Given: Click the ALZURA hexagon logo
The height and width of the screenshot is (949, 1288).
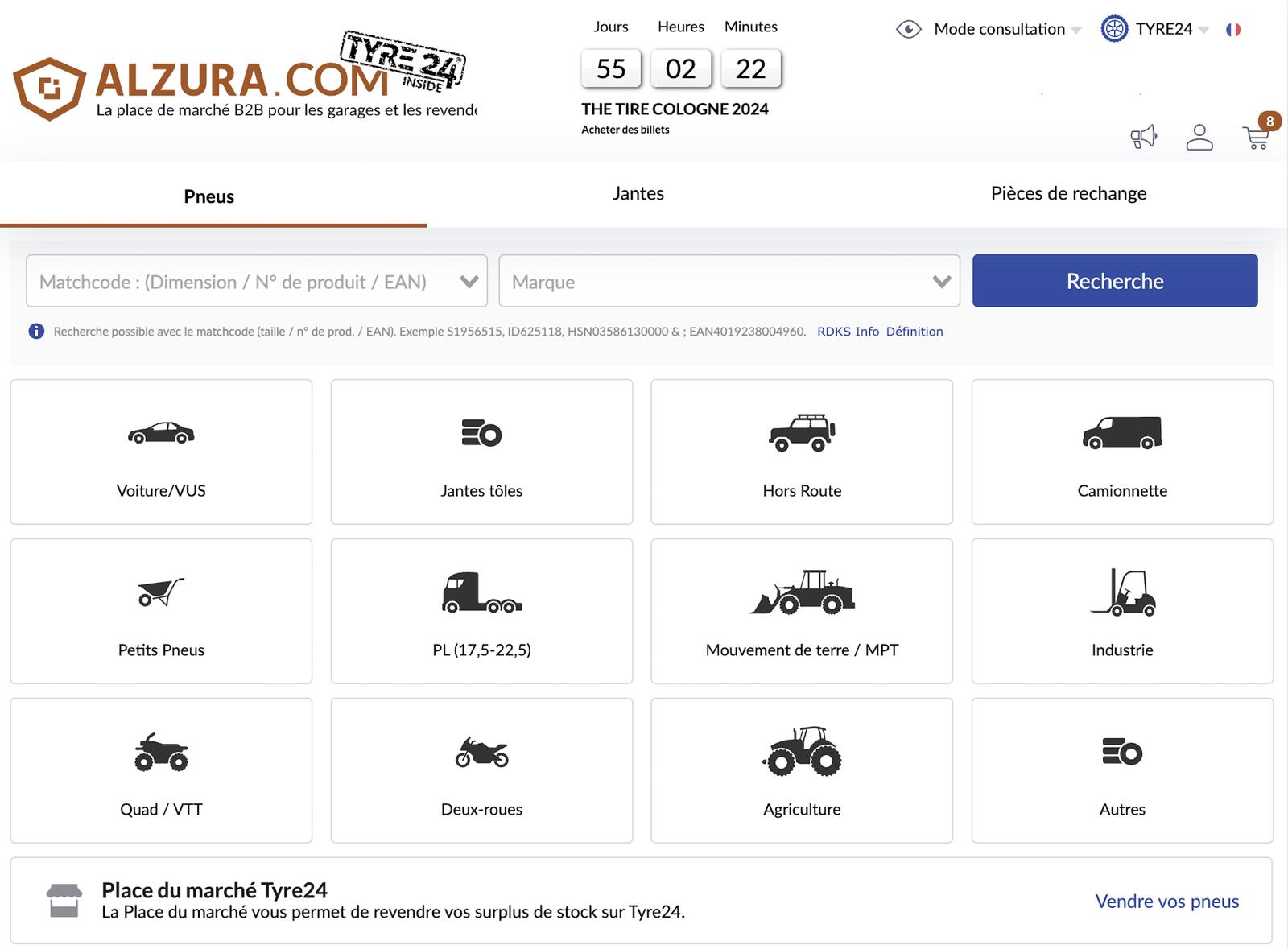Looking at the screenshot, I should (50, 89).
